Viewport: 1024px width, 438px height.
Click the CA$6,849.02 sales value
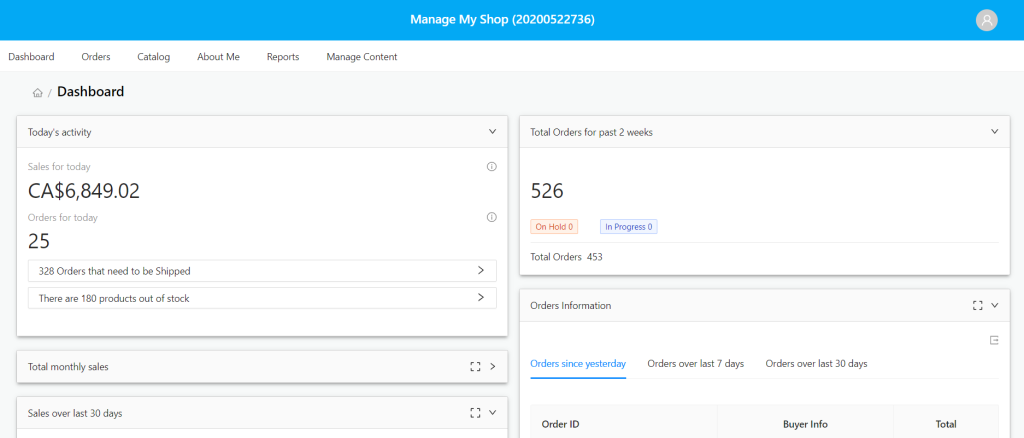84,191
